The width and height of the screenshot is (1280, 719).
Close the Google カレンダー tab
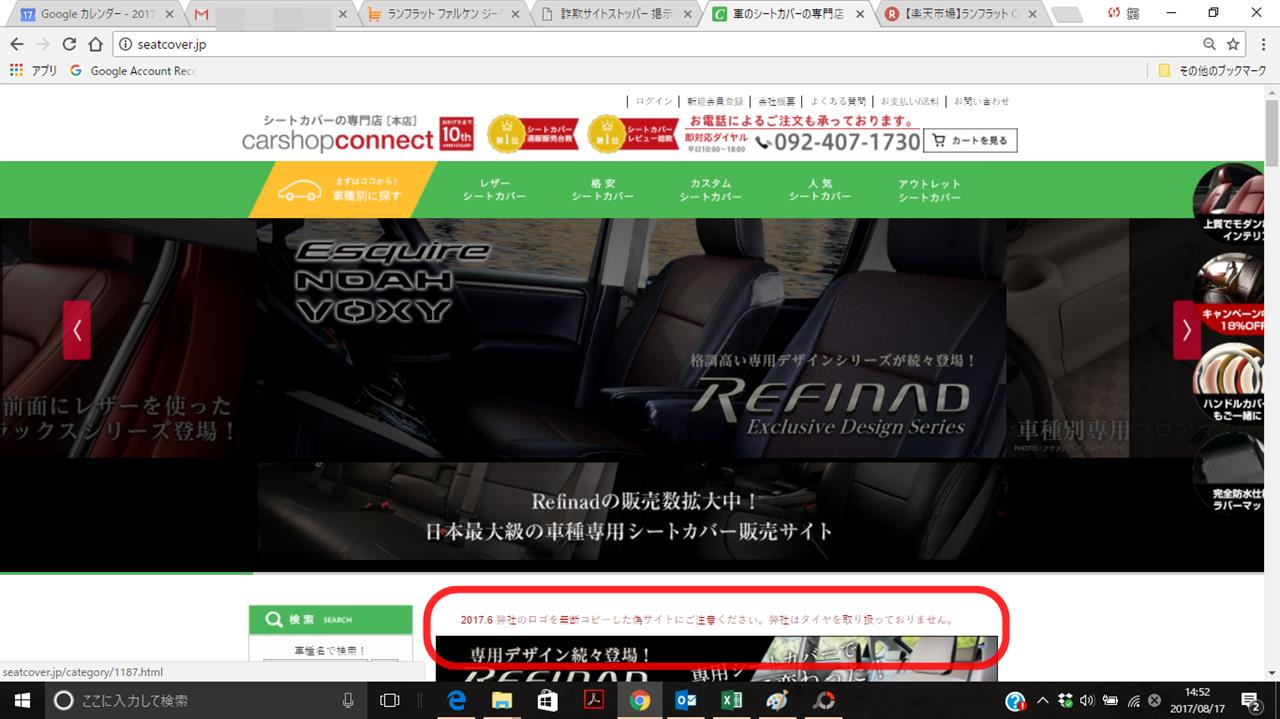click(168, 15)
